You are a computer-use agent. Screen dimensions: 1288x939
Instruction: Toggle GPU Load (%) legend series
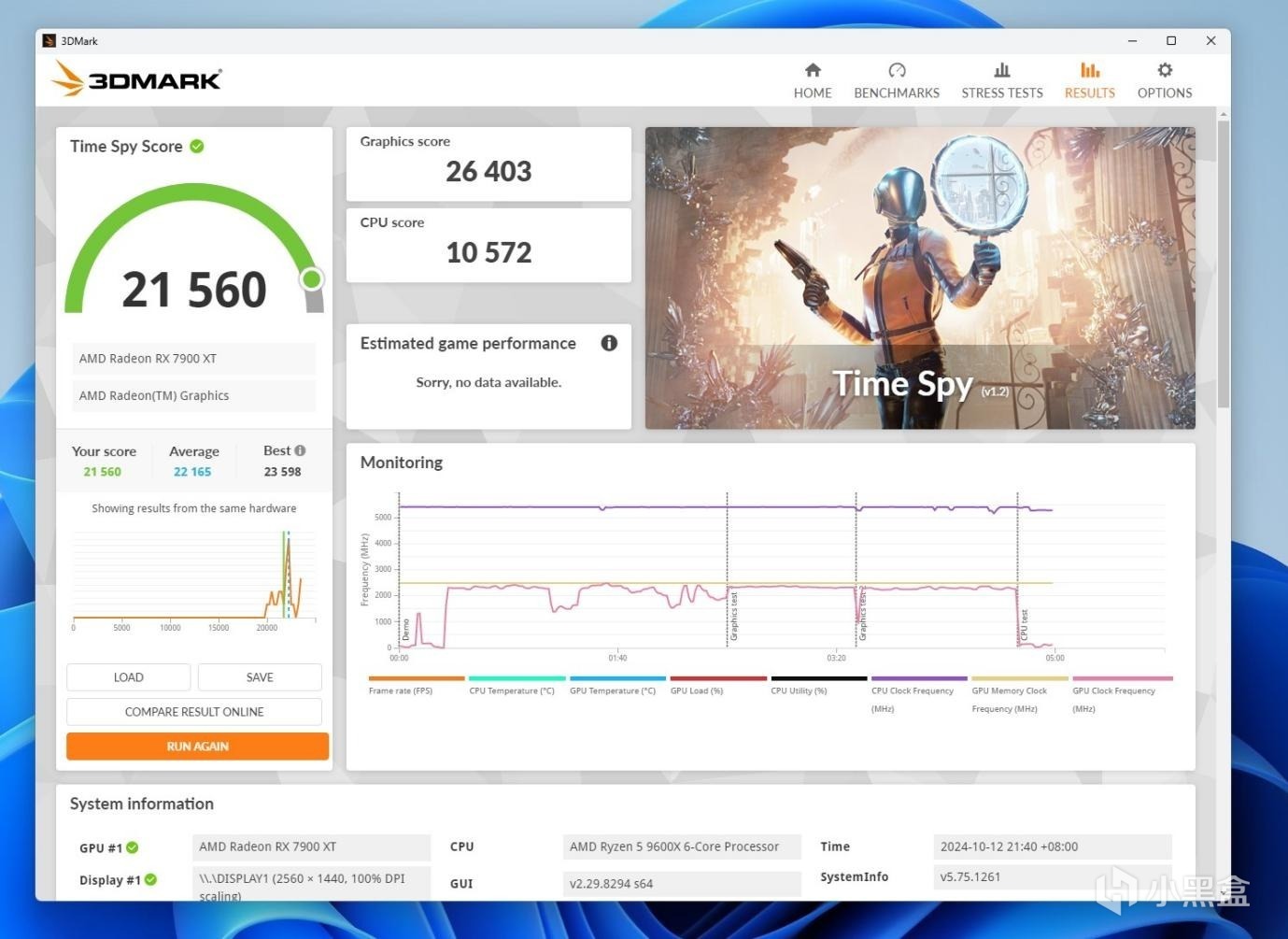718,686
